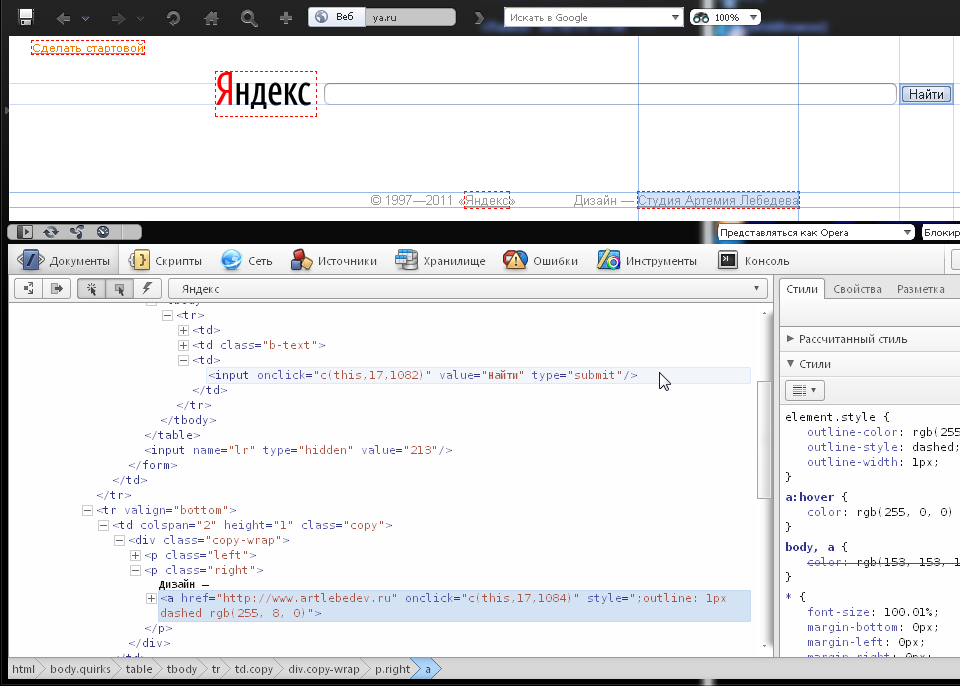
Task: Toggle the lightning bolt update DOM button
Action: pos(148,289)
